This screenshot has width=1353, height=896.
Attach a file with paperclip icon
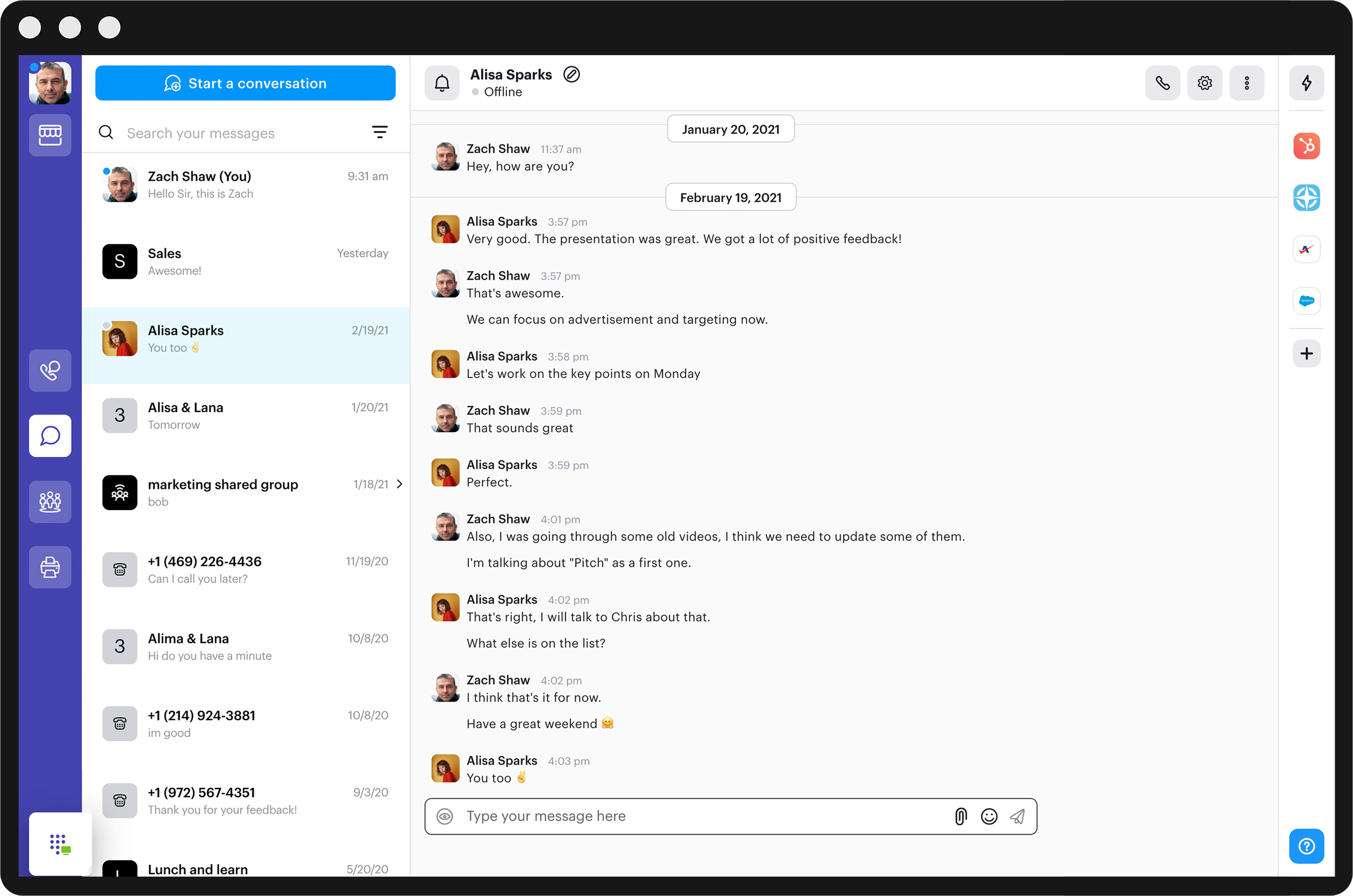point(961,817)
